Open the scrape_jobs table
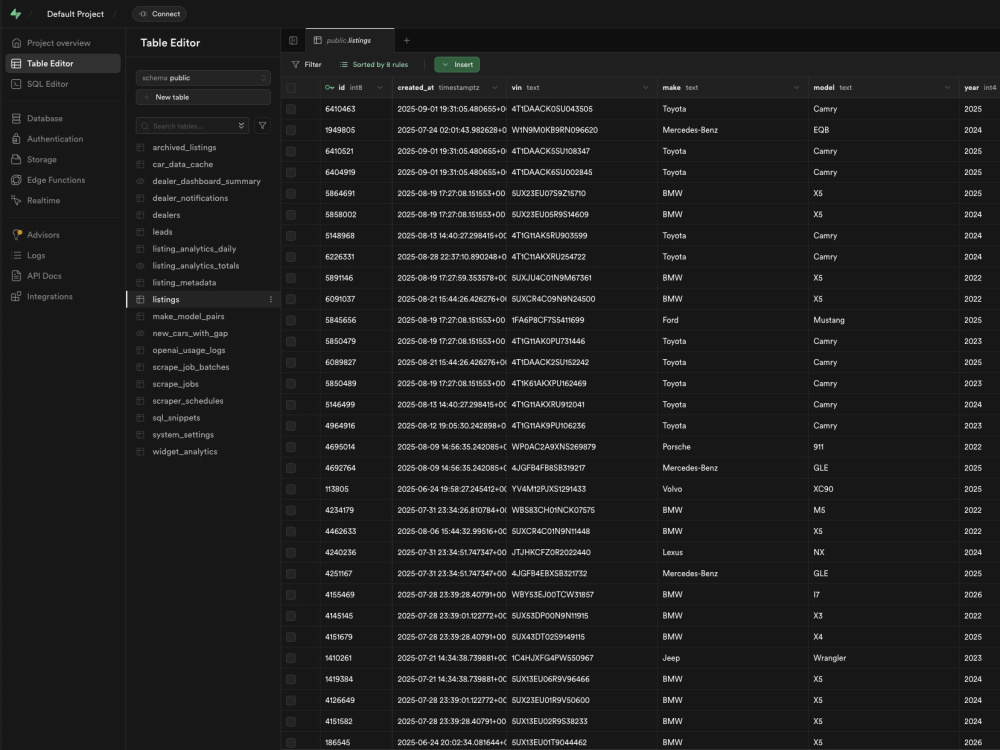Screen dimensions: 1000x750 [x=175, y=384]
